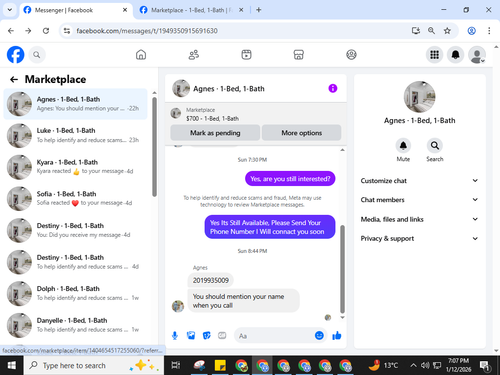
Task: Search in the Agnes conversation
Action: pos(435,146)
